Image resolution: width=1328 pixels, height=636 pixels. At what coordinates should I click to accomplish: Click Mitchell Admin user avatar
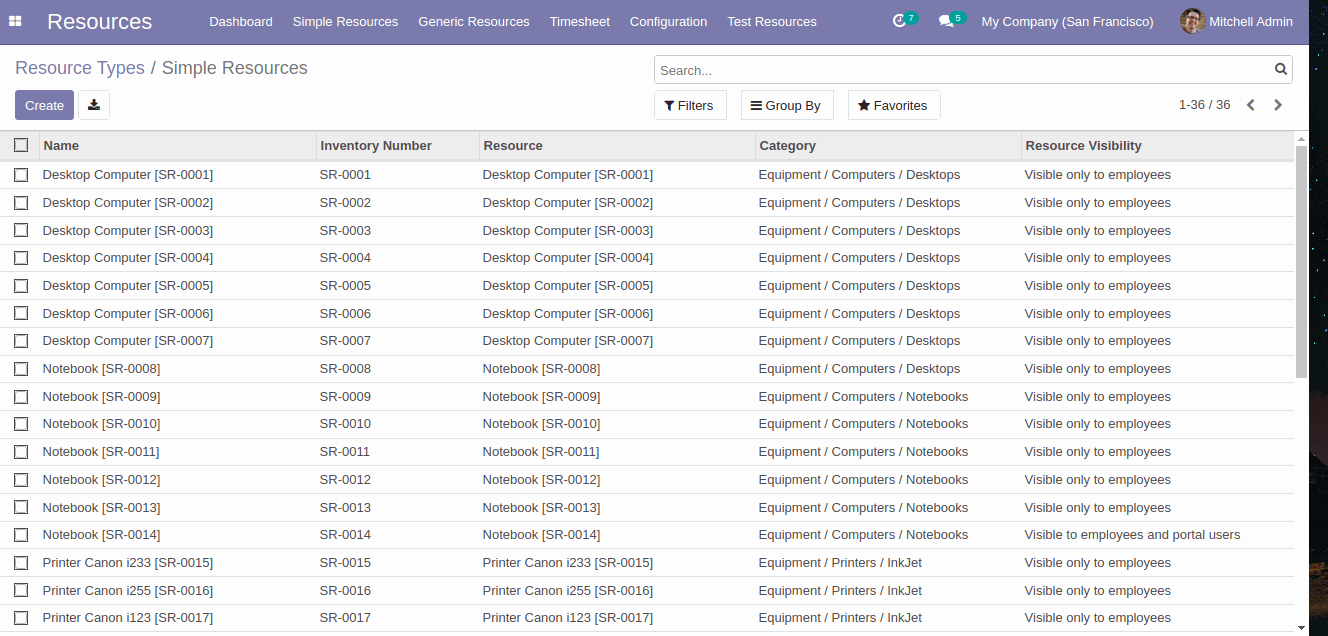coord(1192,21)
